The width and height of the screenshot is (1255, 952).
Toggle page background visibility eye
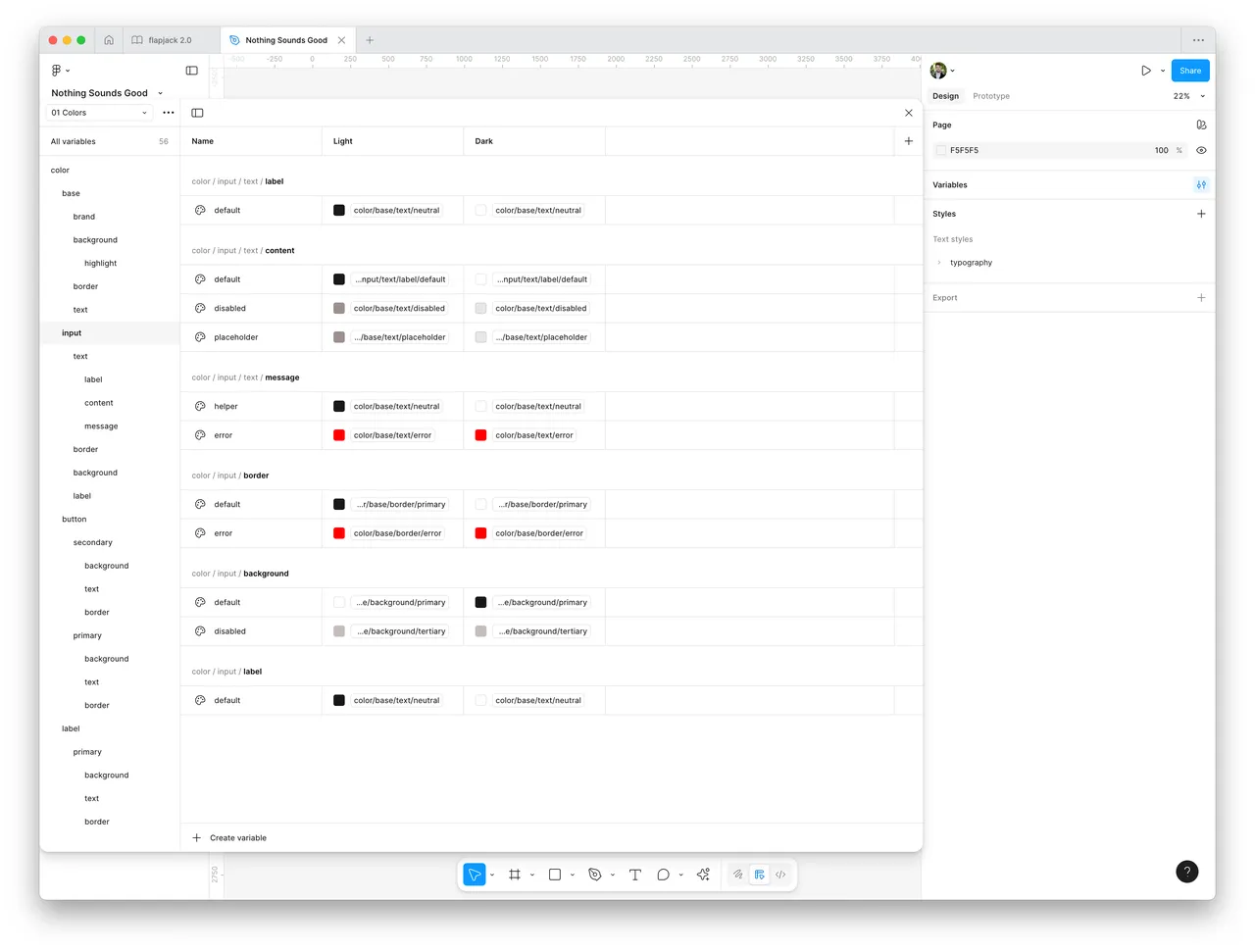coord(1201,150)
